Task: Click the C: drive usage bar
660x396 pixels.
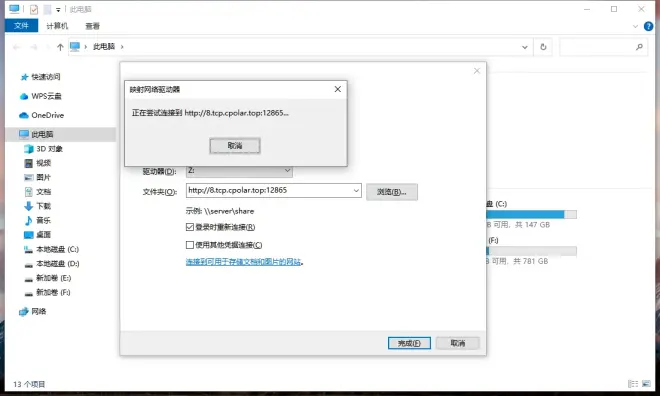Action: 532,214
